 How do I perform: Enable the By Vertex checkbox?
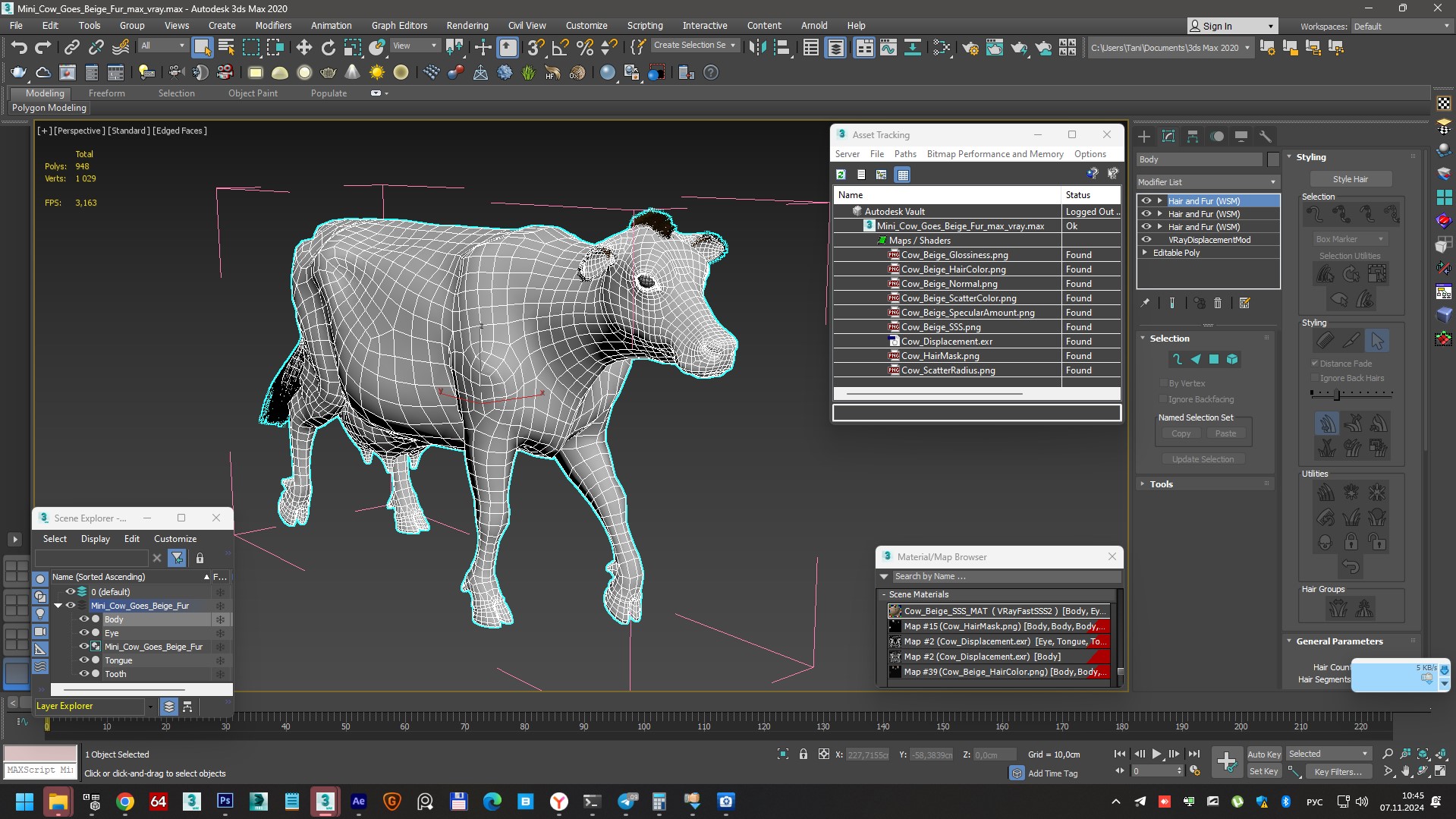pyautogui.click(x=1163, y=383)
